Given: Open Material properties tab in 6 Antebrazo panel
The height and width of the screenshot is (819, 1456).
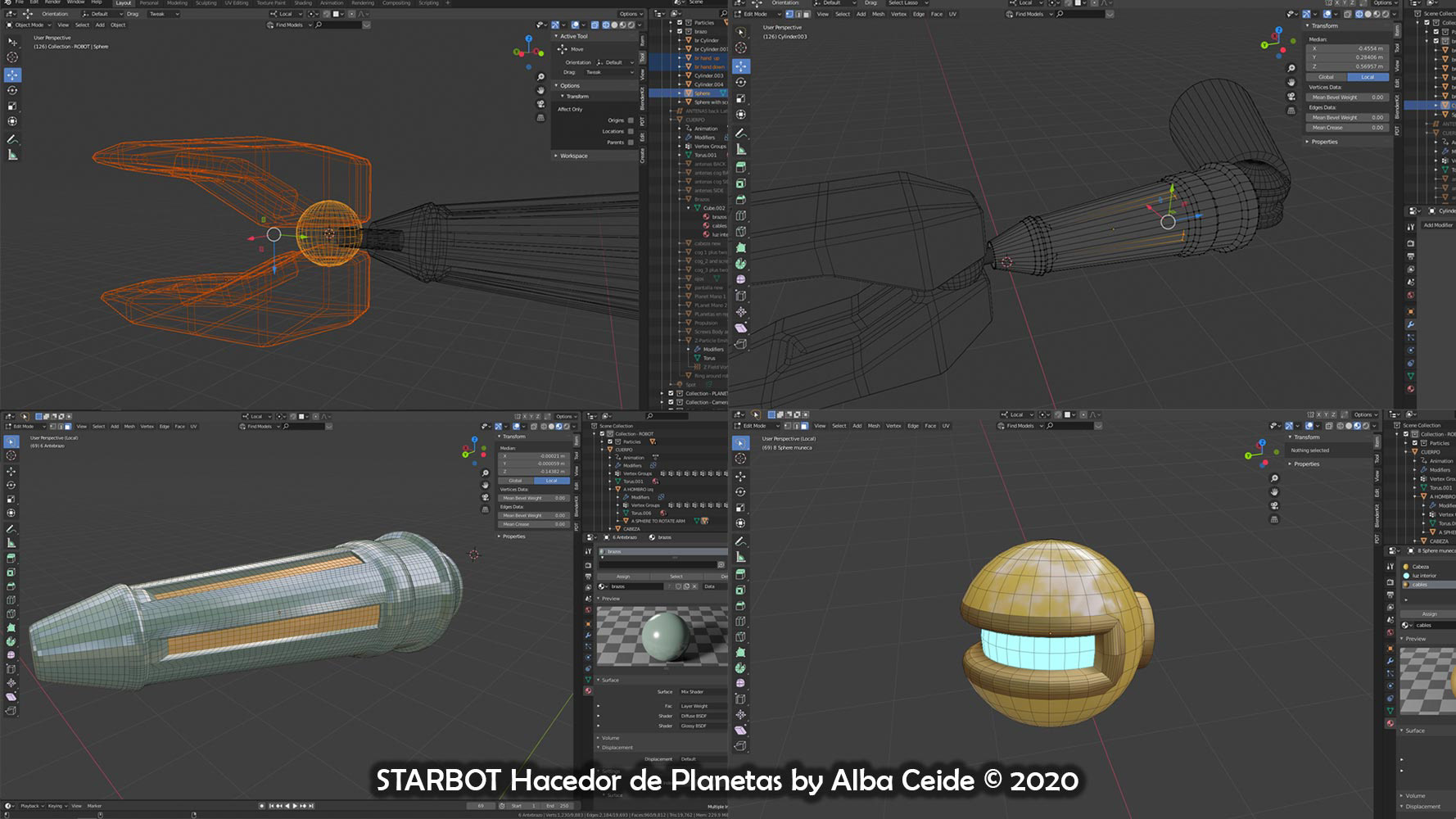Looking at the screenshot, I should (588, 691).
